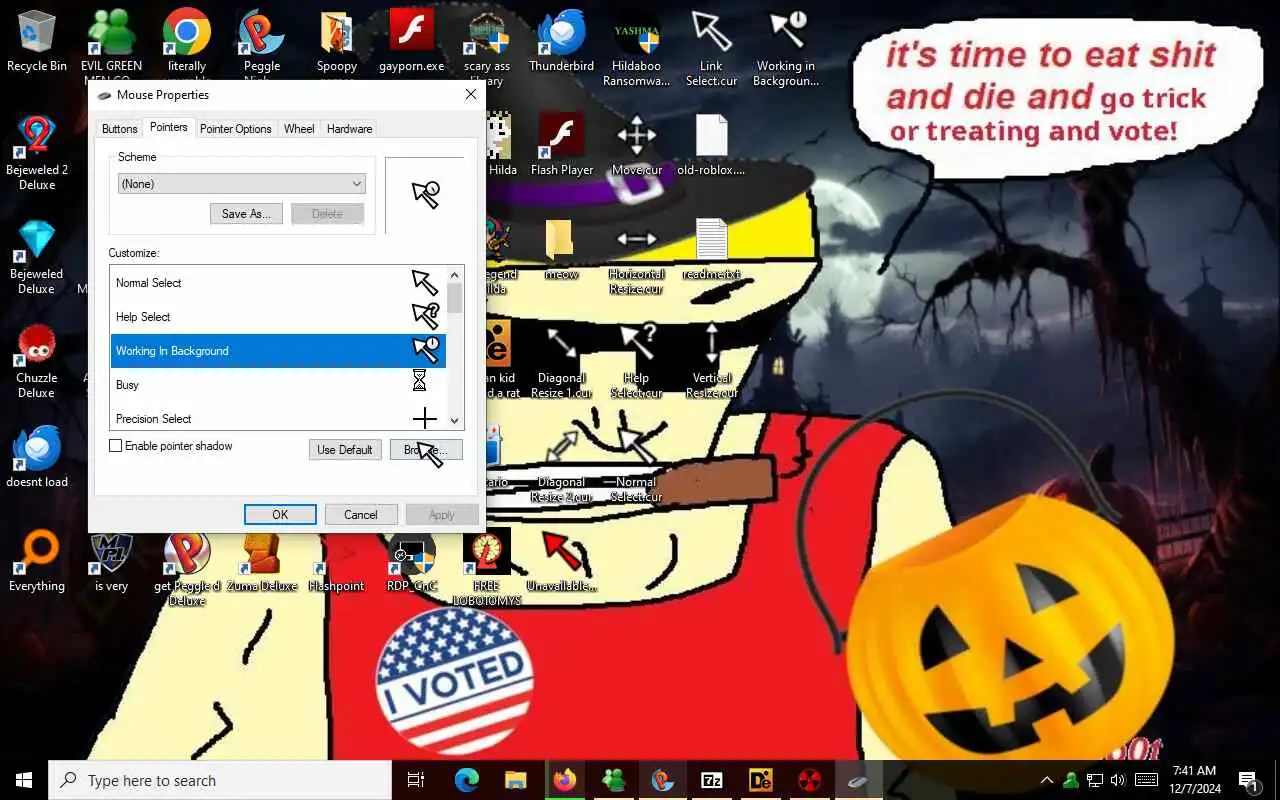The width and height of the screenshot is (1280, 800).
Task: Open the volume control in system tray
Action: point(1117,780)
